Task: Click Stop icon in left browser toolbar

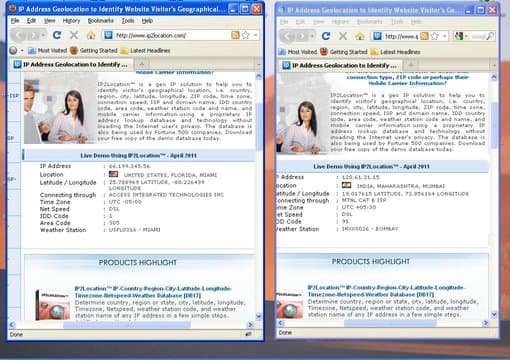Action: pyautogui.click(x=74, y=35)
